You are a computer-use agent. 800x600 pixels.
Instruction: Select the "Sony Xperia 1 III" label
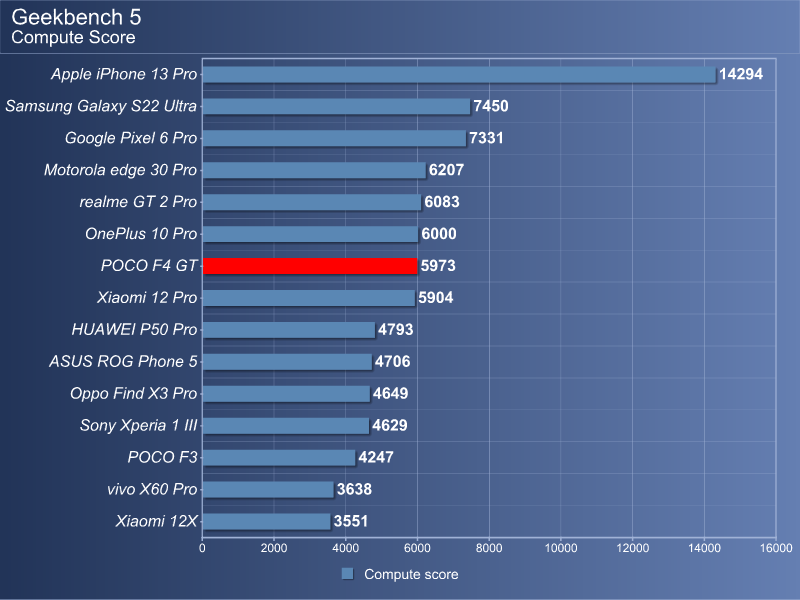[138, 426]
